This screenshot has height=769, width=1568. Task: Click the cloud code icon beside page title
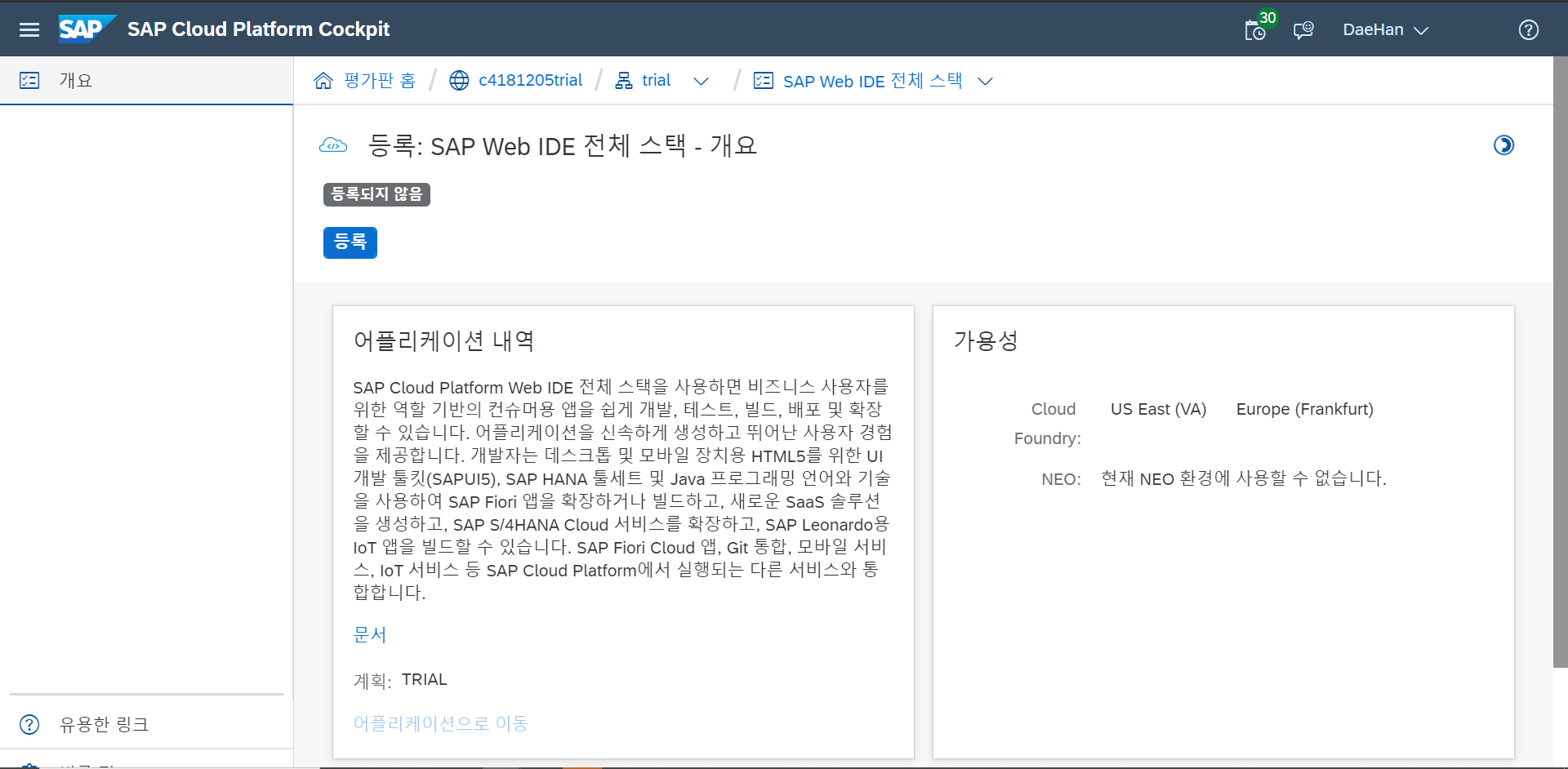pyautogui.click(x=333, y=145)
